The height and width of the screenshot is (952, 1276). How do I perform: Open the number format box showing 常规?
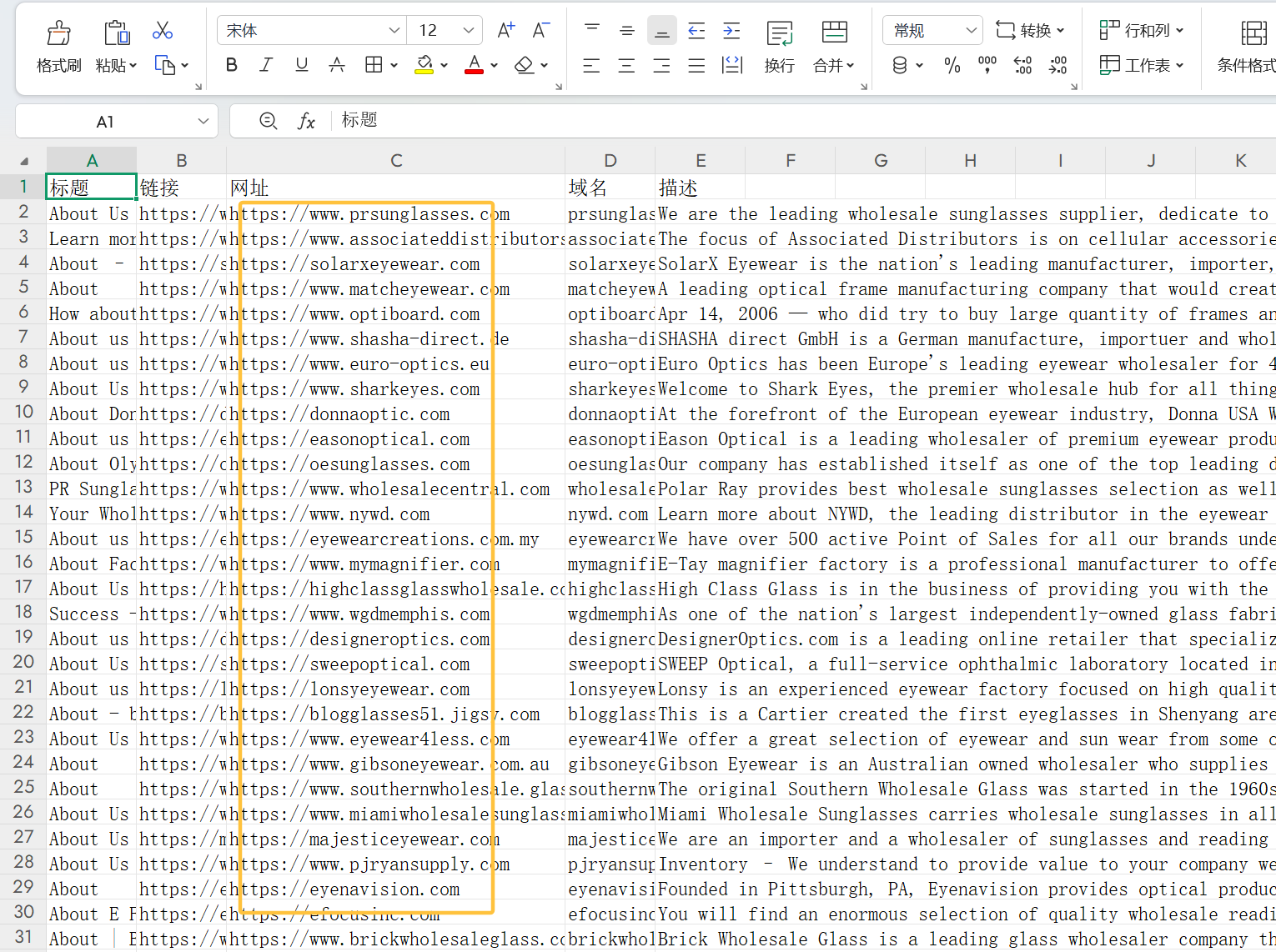(932, 31)
